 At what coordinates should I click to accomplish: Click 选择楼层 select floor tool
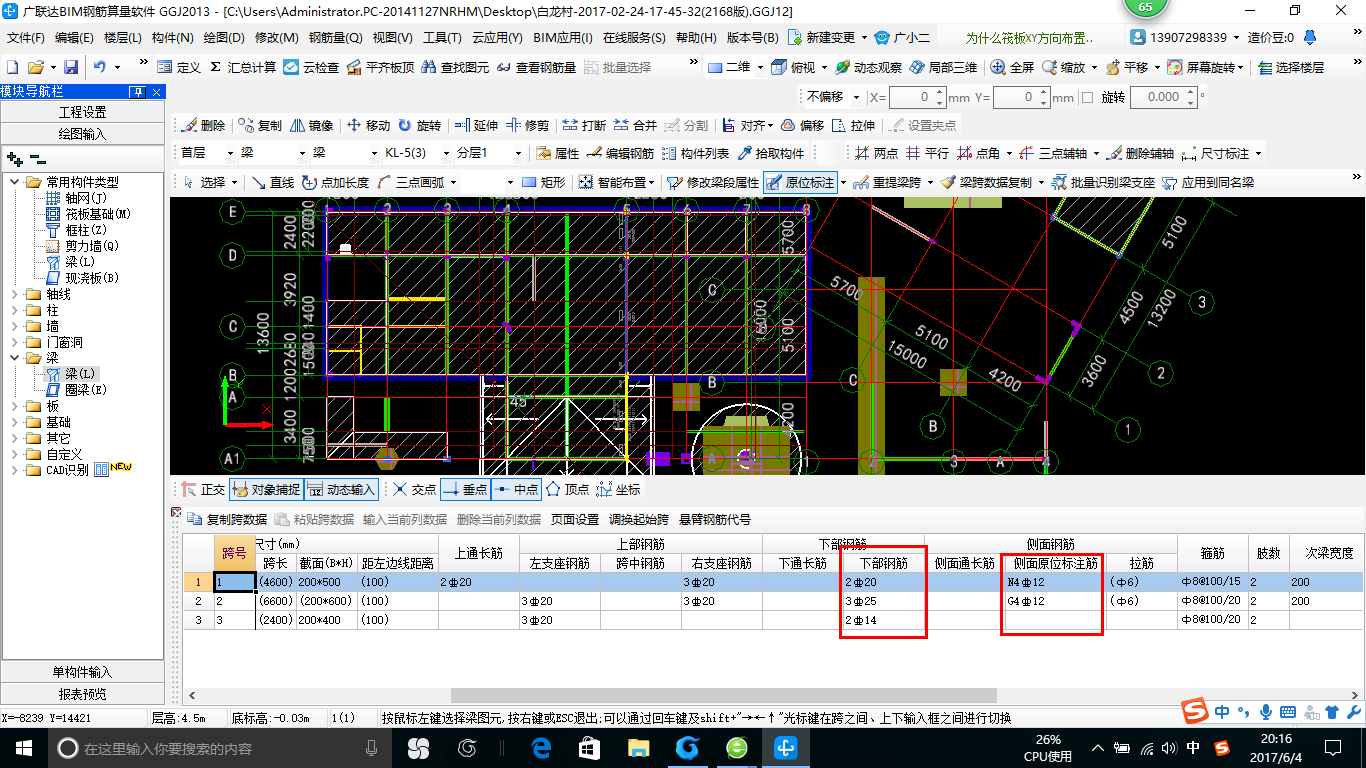pos(1292,67)
